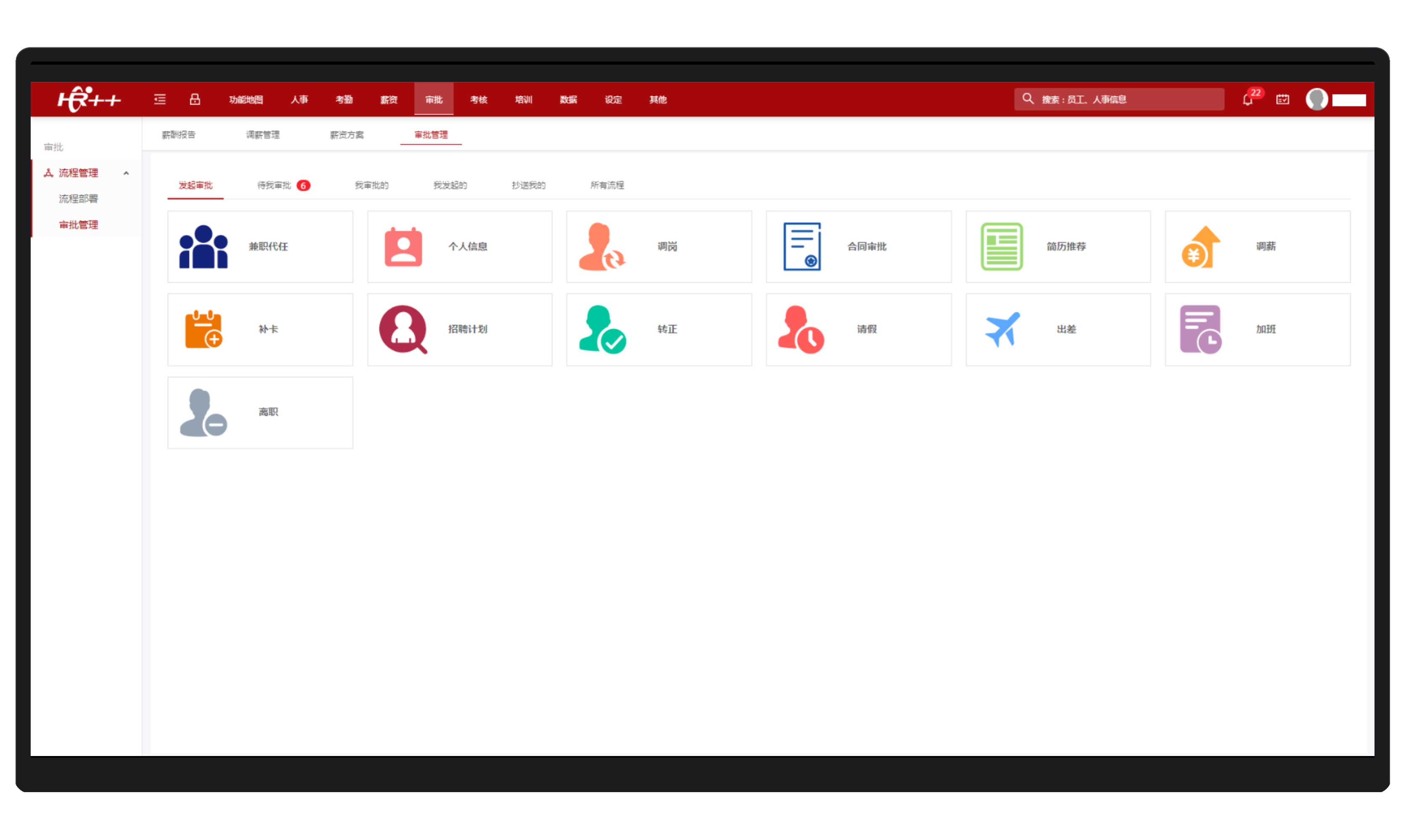Start a 调岗 transfer request icon
Image resolution: width=1406 pixels, height=840 pixels.
click(602, 247)
